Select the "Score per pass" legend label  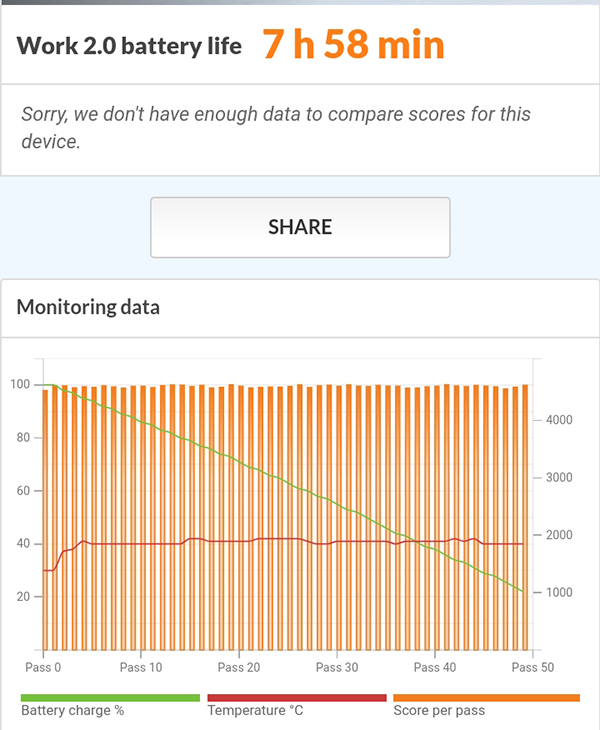(440, 712)
